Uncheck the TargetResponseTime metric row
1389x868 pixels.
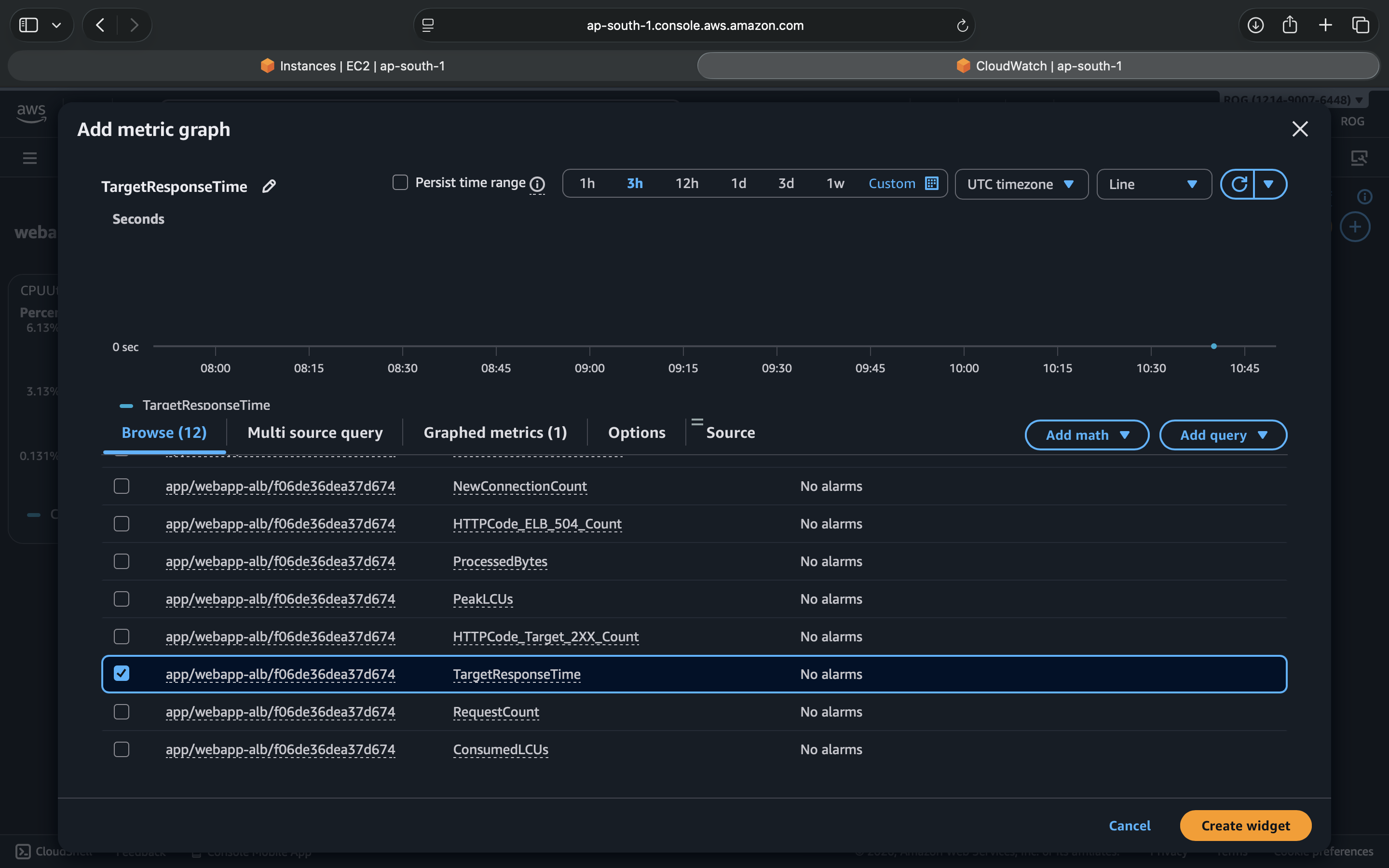(x=122, y=673)
